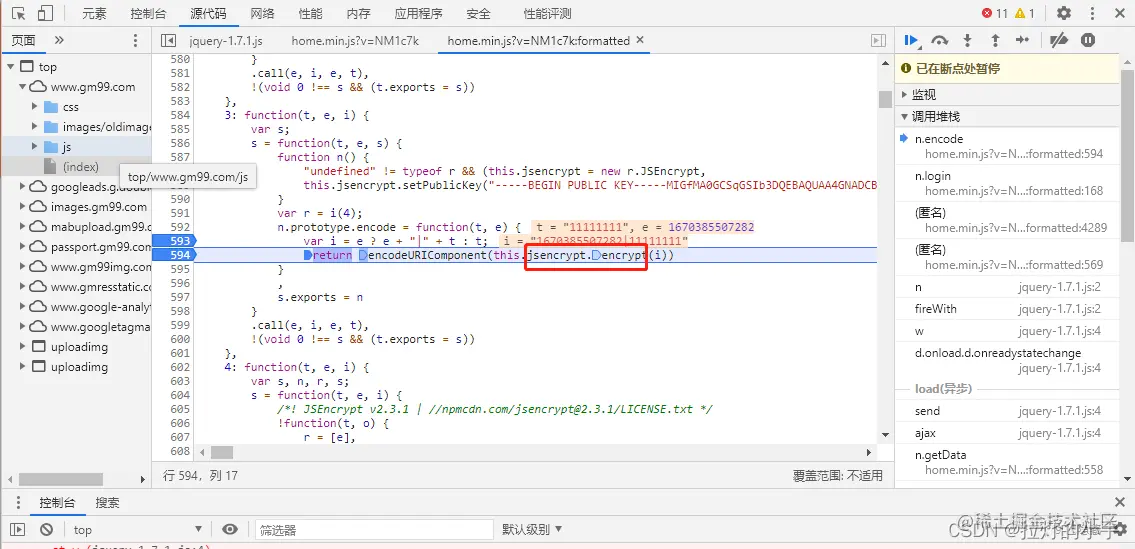
Task: Select the 搜索 drawer tab
Action: (x=107, y=503)
